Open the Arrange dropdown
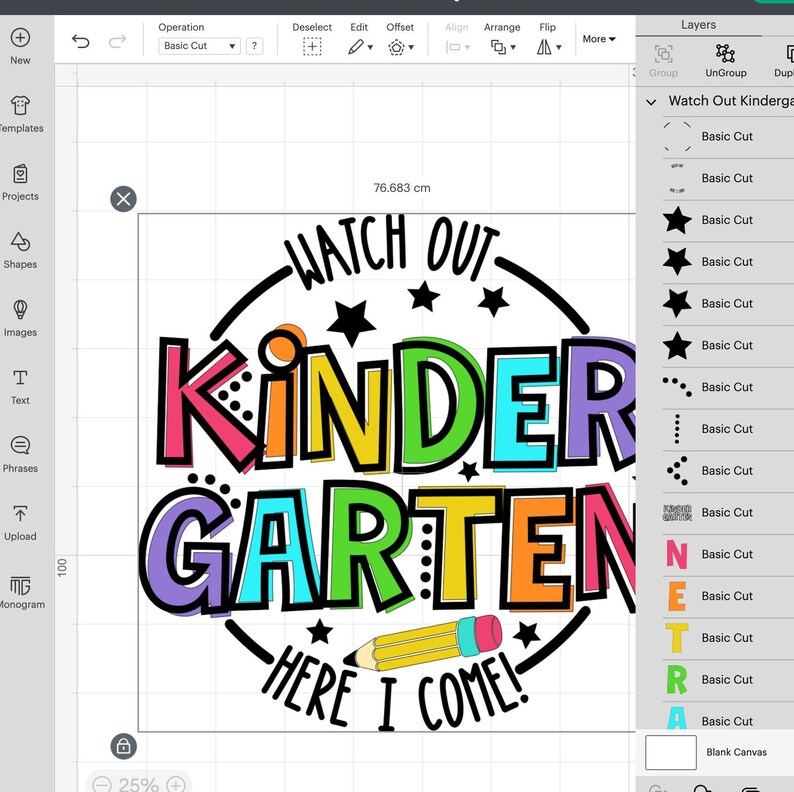Viewport: 794px width, 792px height. [503, 47]
